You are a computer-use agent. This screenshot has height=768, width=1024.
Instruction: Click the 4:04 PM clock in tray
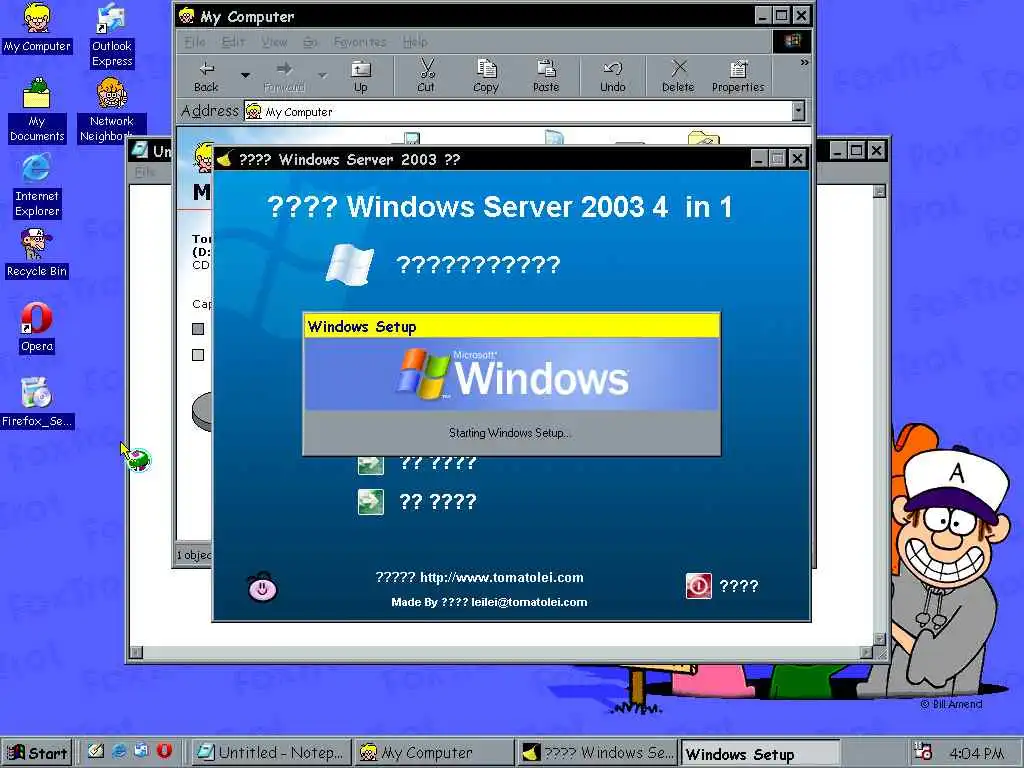point(977,754)
